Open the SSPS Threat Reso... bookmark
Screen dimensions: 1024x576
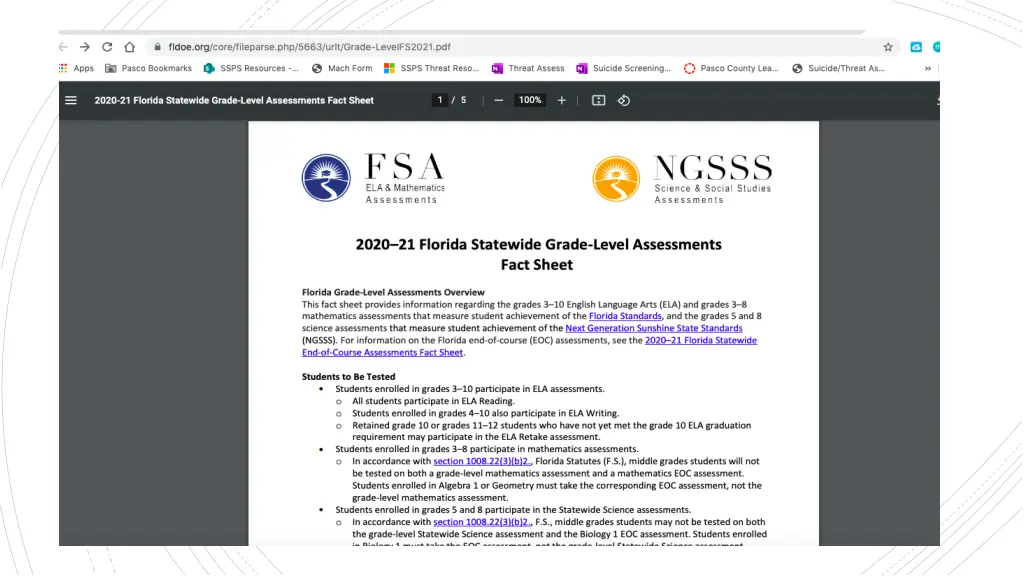(x=432, y=68)
